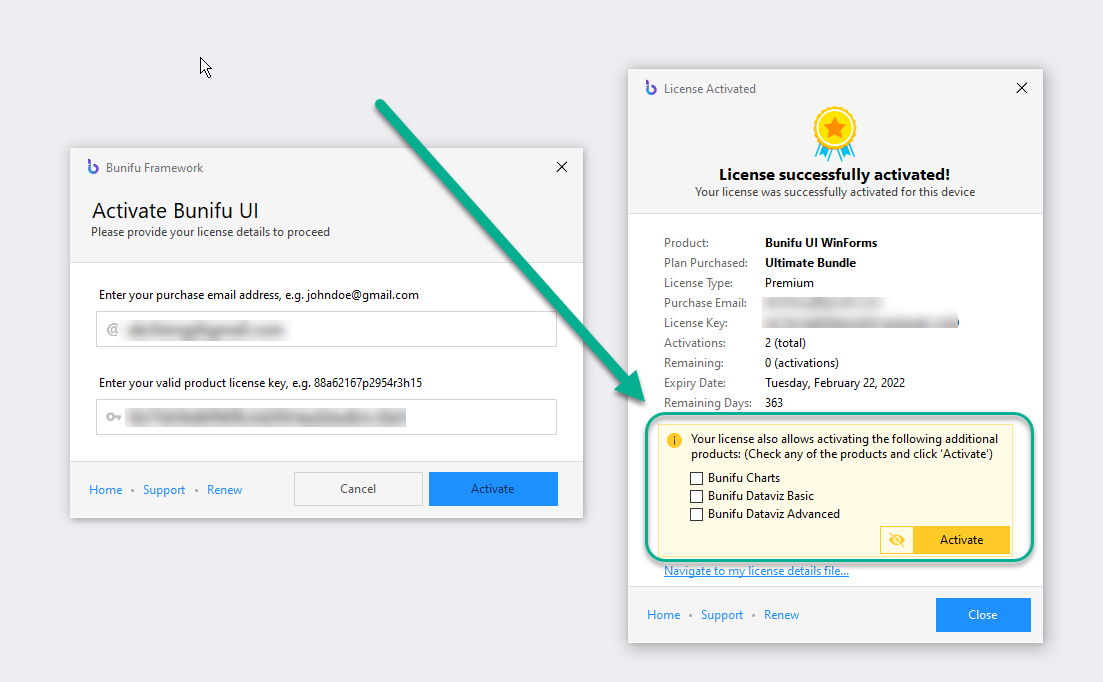This screenshot has width=1103, height=682.
Task: Open Navigate to my license details file link
Action: tap(756, 571)
